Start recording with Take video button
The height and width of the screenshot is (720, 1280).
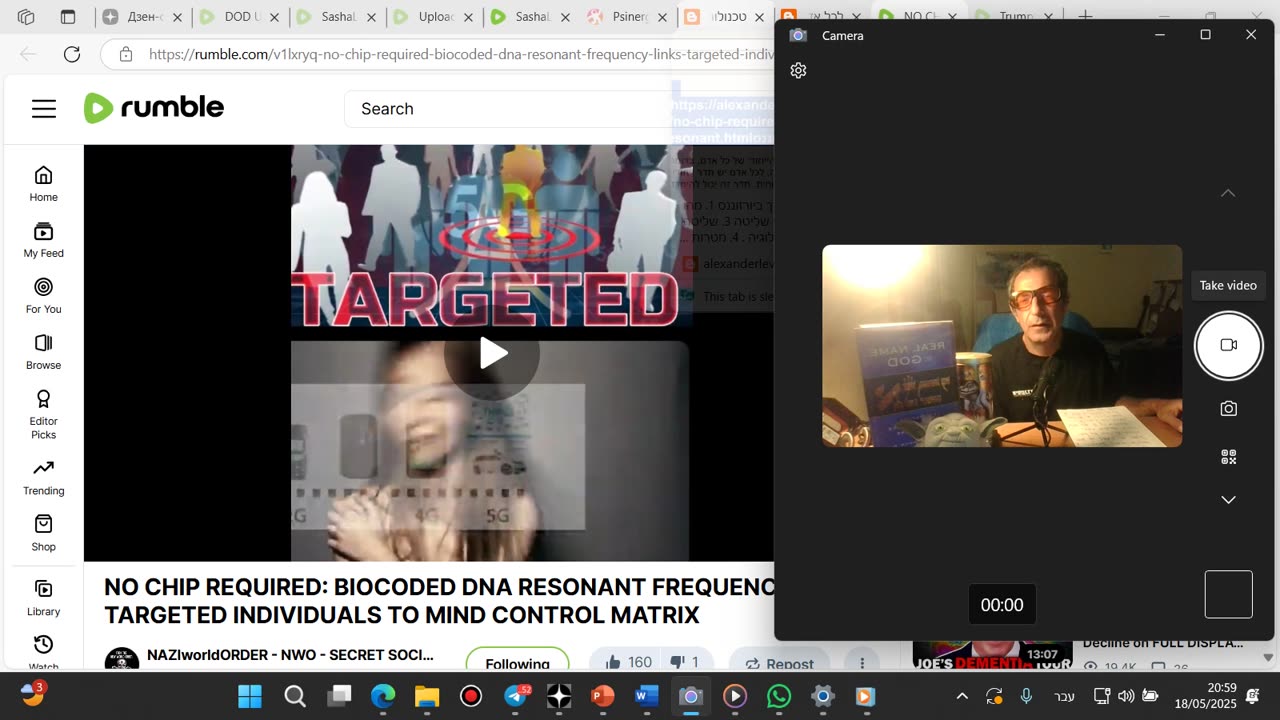click(x=1228, y=345)
